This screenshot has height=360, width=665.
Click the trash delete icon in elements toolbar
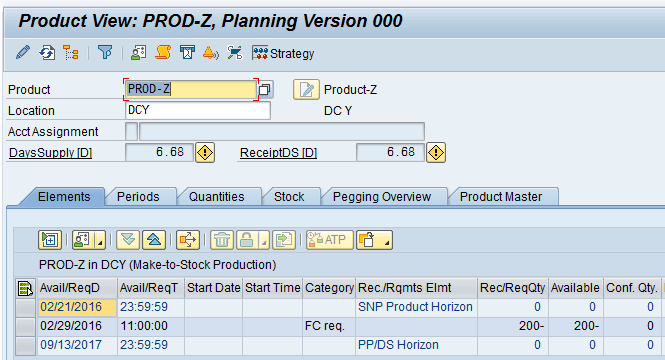[221, 240]
